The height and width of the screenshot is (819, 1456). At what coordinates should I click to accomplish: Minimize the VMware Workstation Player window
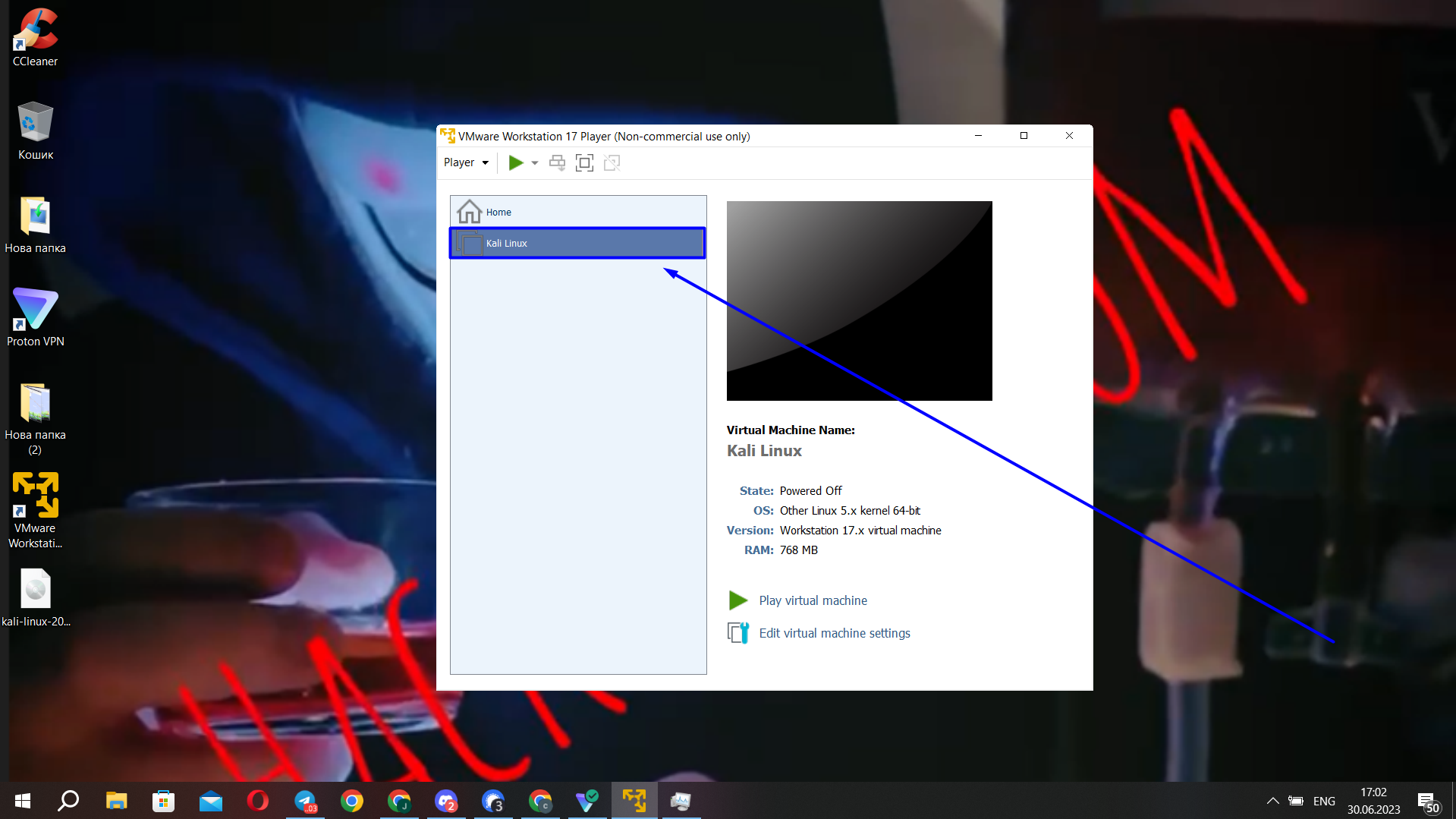coord(978,136)
